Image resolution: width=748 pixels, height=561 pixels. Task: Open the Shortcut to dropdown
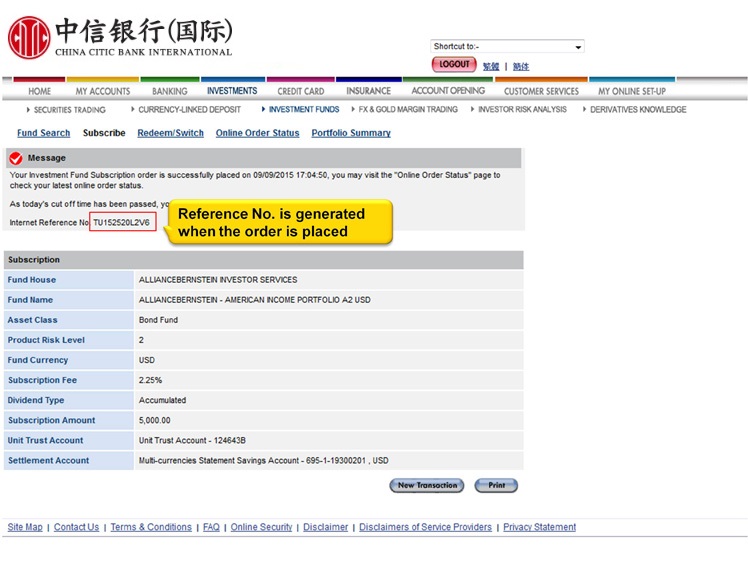507,46
